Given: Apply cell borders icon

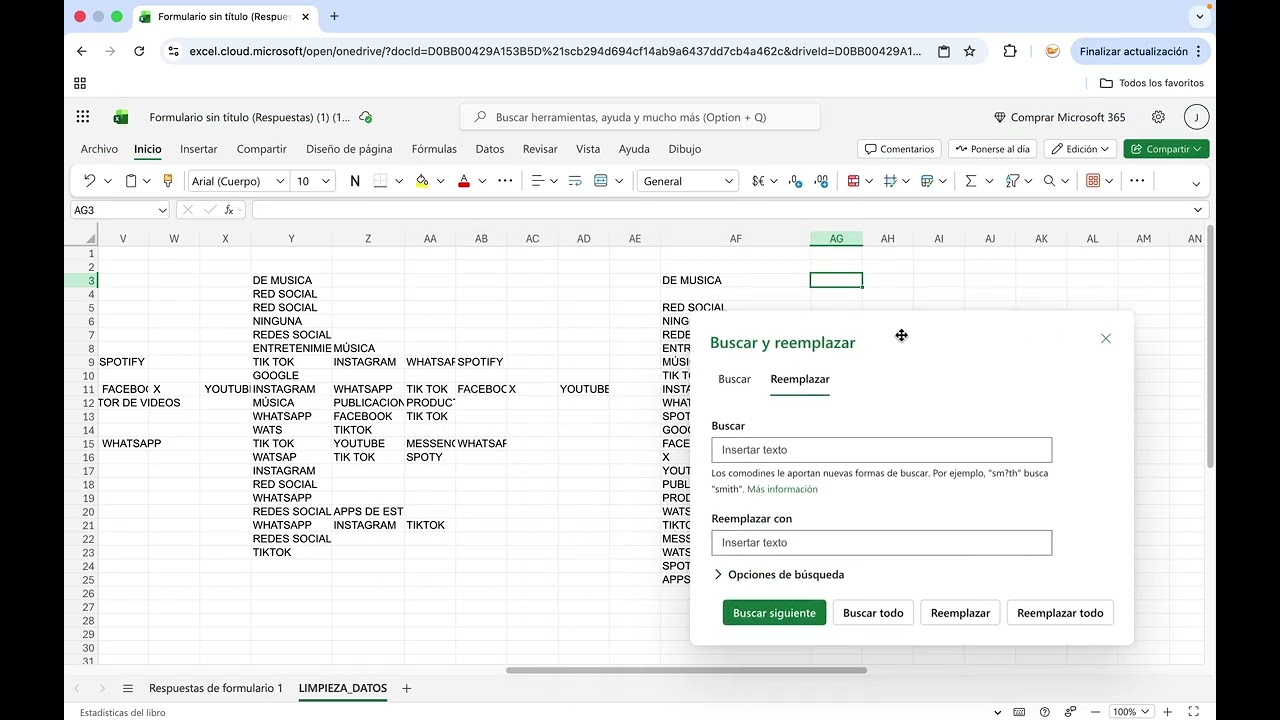Looking at the screenshot, I should pos(380,181).
